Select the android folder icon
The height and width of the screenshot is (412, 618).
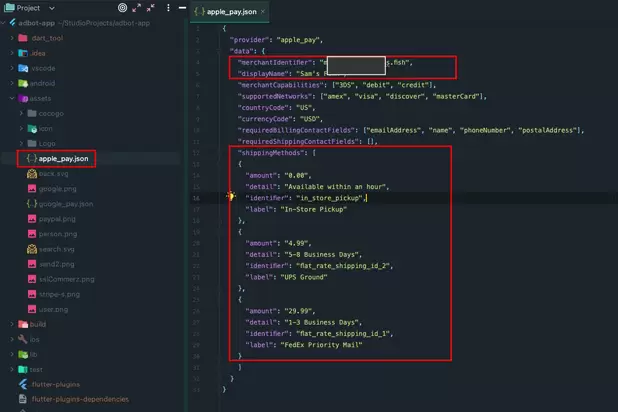23,83
